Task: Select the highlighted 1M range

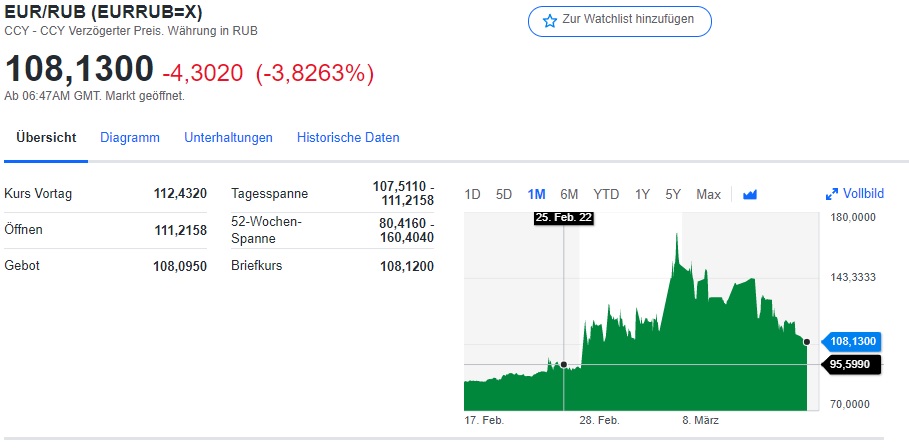Action: [x=536, y=194]
